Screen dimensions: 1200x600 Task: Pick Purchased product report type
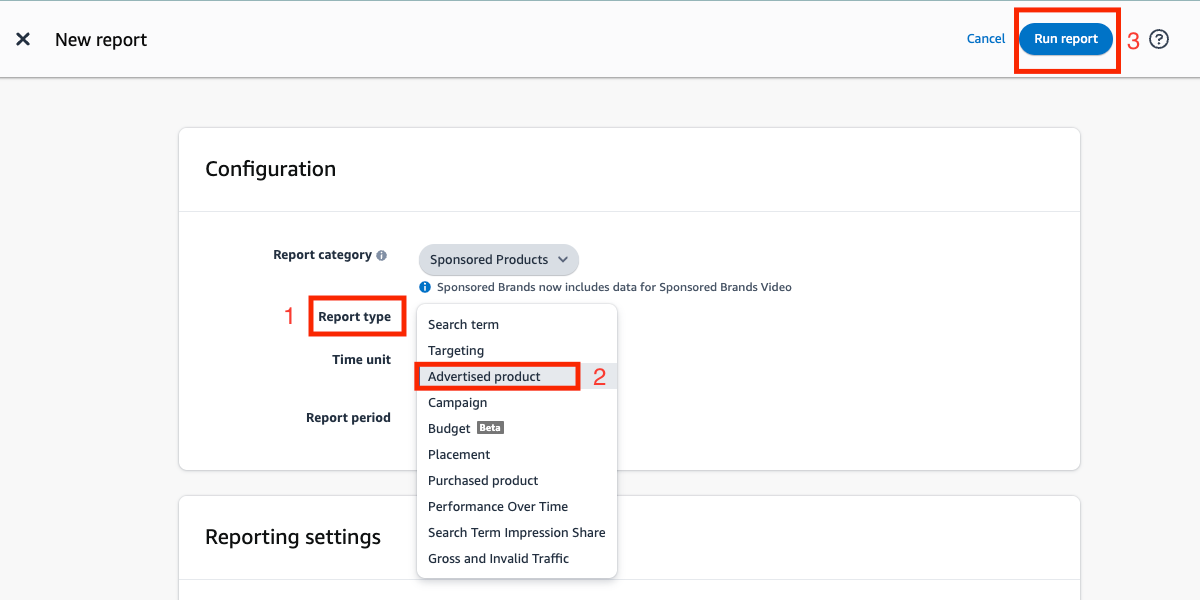483,481
